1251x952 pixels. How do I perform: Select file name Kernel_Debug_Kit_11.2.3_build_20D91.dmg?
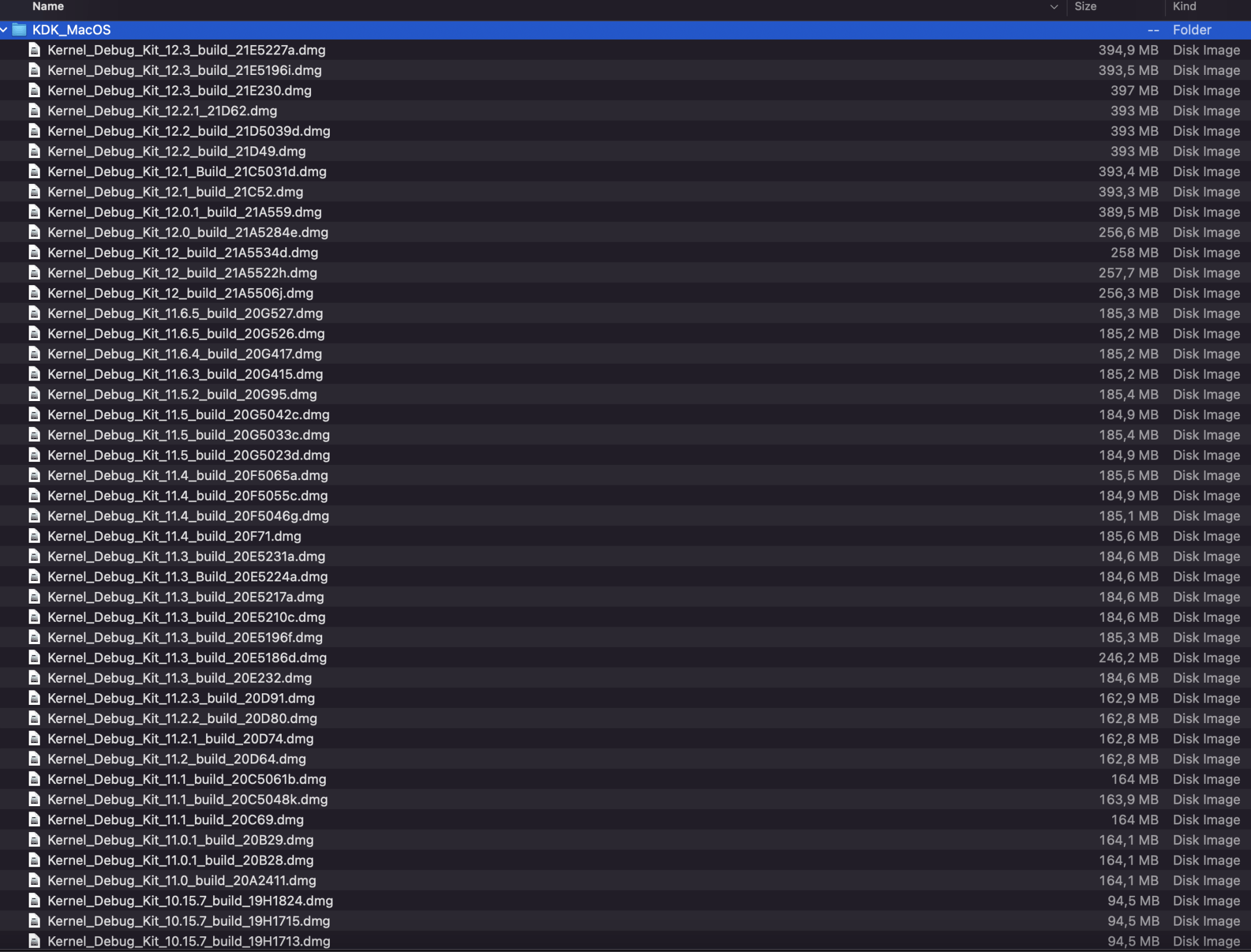181,698
